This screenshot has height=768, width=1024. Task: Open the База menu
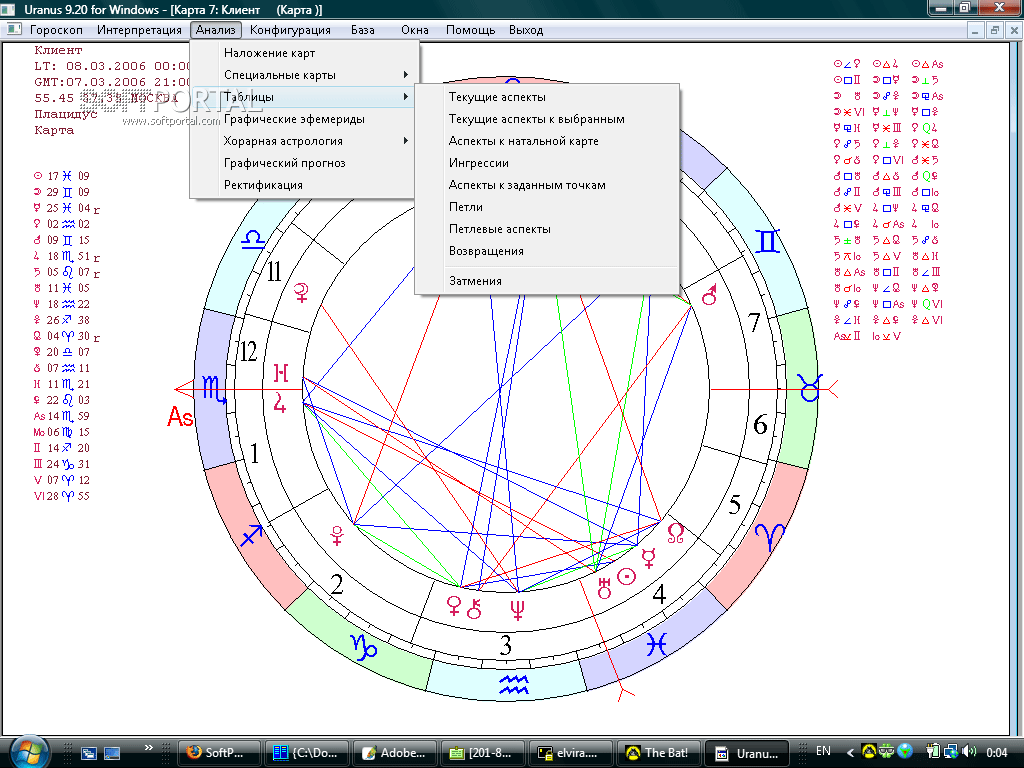pyautogui.click(x=362, y=30)
